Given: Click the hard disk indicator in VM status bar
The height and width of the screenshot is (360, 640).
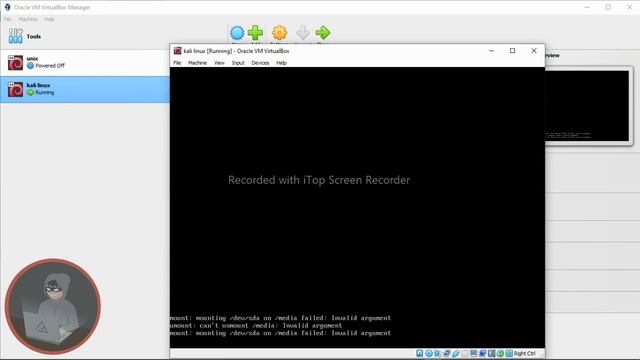Looking at the screenshot, I should pos(420,353).
